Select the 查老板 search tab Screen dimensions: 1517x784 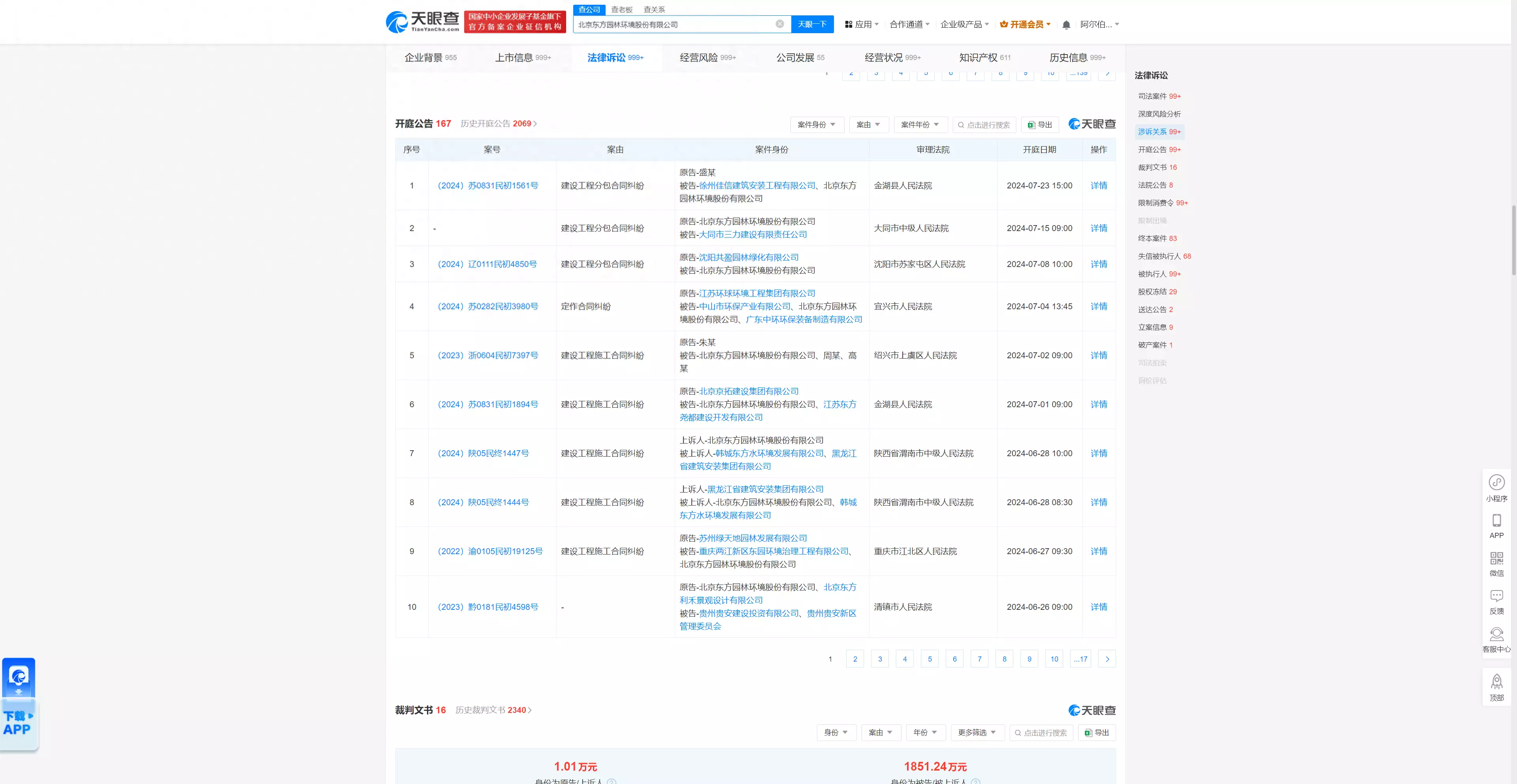pos(621,9)
